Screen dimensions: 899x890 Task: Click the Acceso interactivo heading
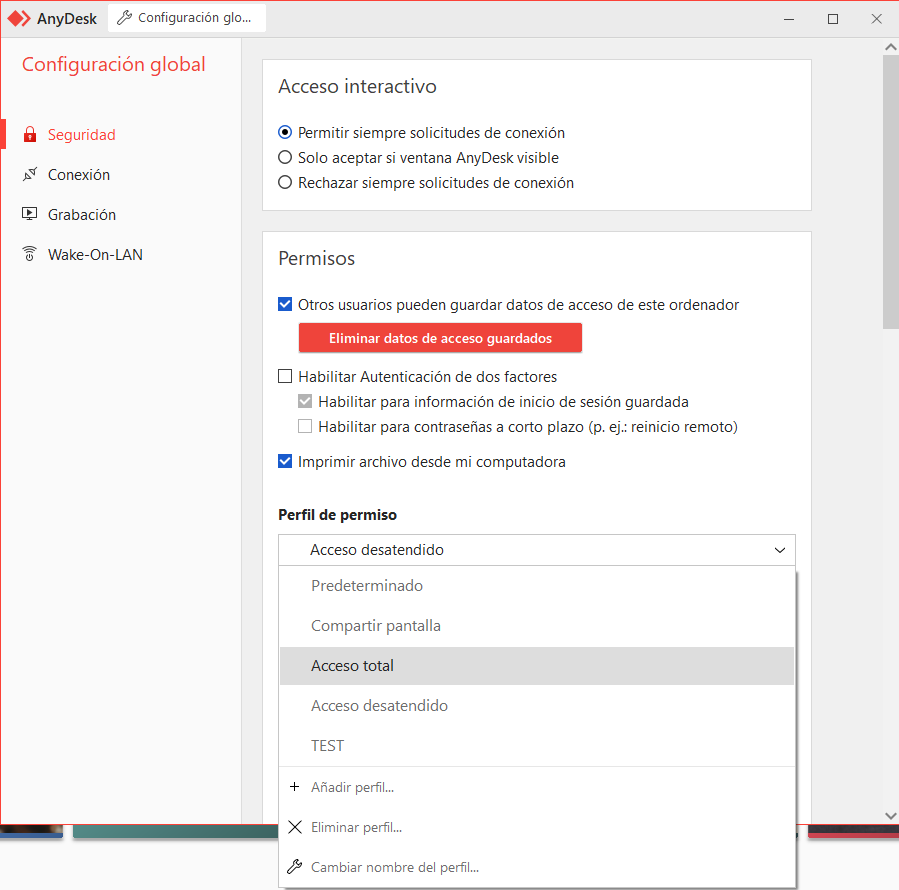click(x=357, y=86)
